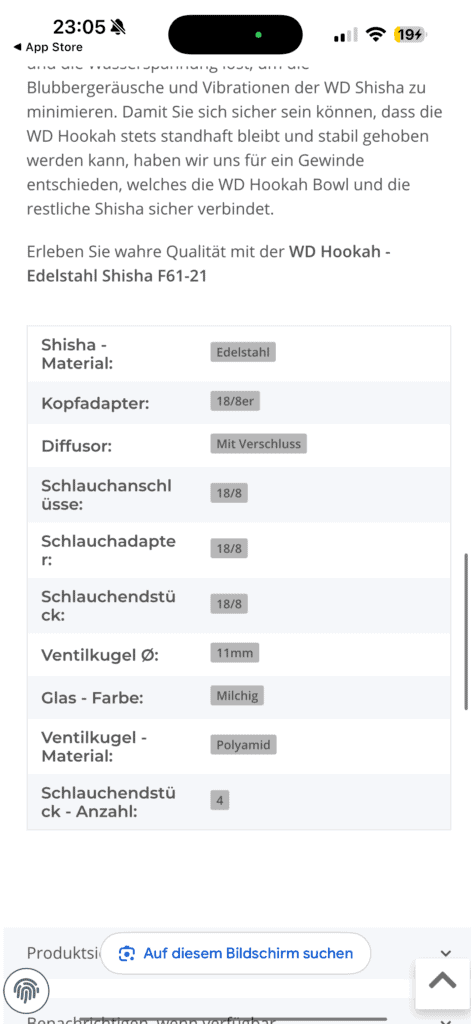The image size is (471, 1024).
Task: Tap the App Store back arrow
Action: (18, 47)
